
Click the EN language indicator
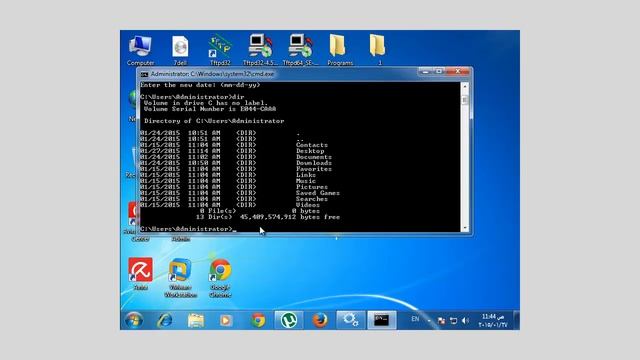(x=415, y=319)
